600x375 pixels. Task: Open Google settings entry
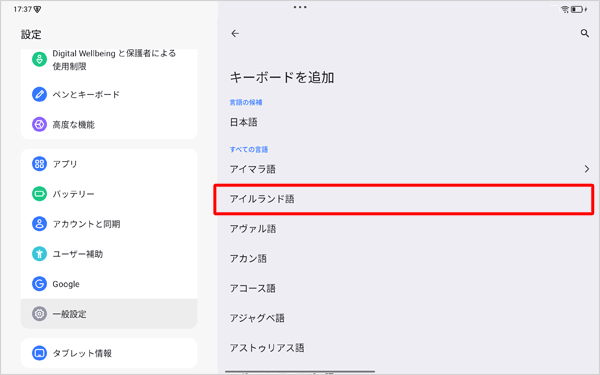[109, 284]
